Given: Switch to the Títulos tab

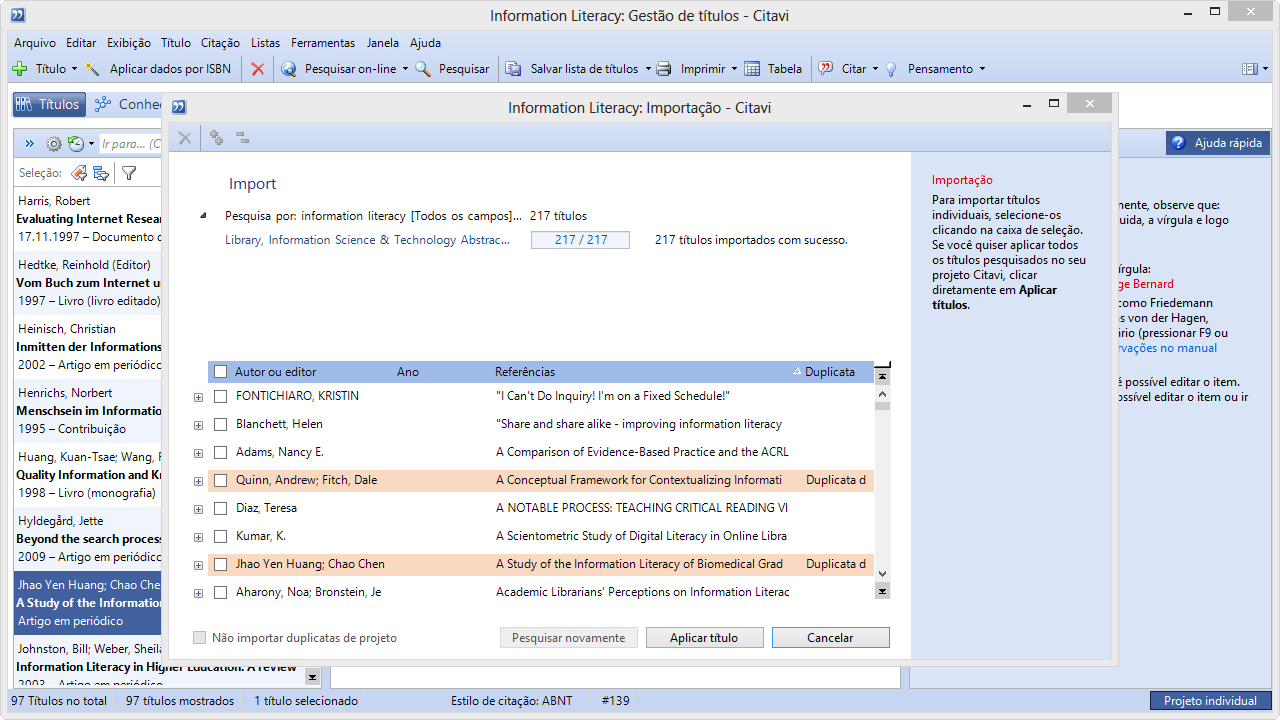Looking at the screenshot, I should pos(48,104).
